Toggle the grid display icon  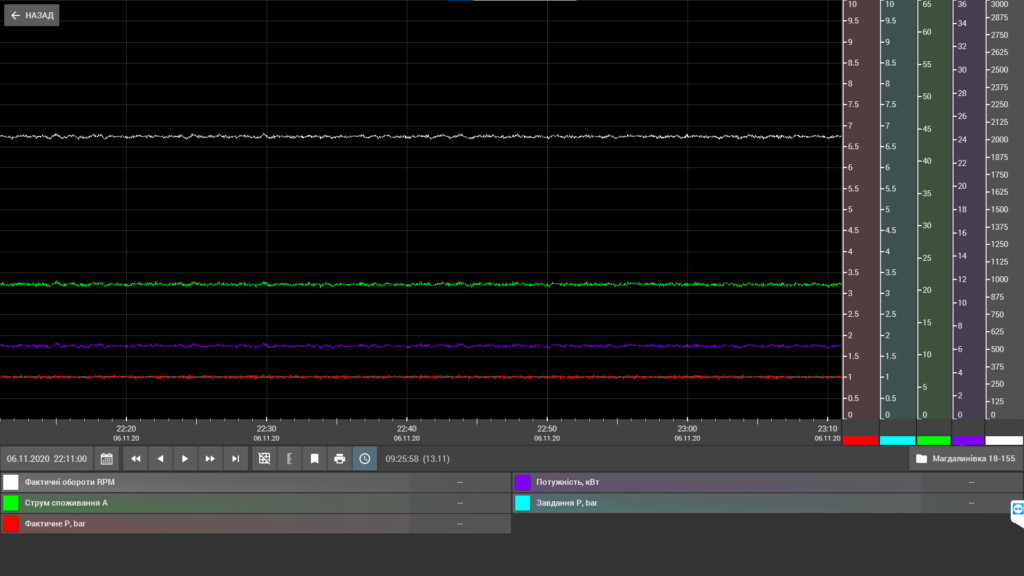click(x=264, y=459)
